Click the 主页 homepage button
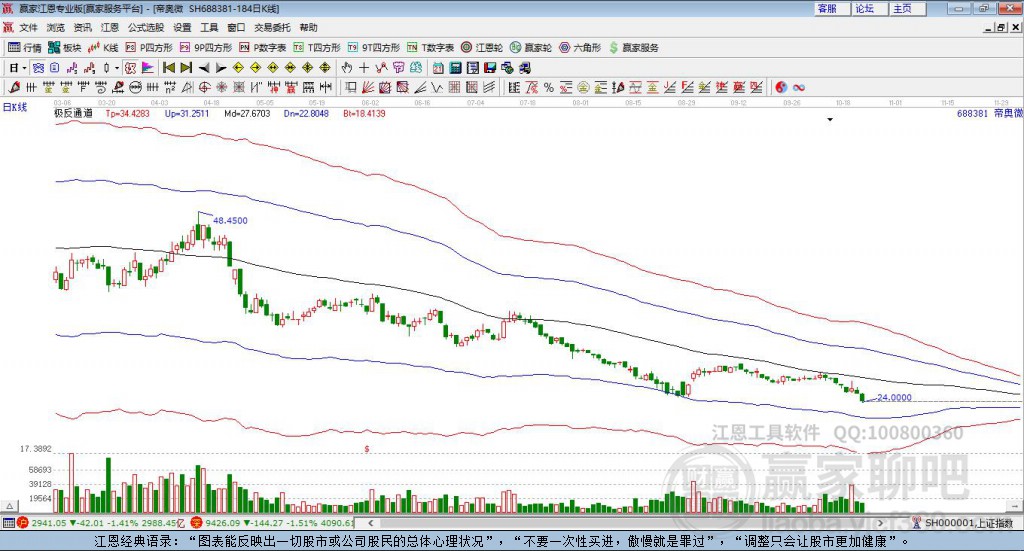This screenshot has height=551, width=1024. (x=908, y=8)
